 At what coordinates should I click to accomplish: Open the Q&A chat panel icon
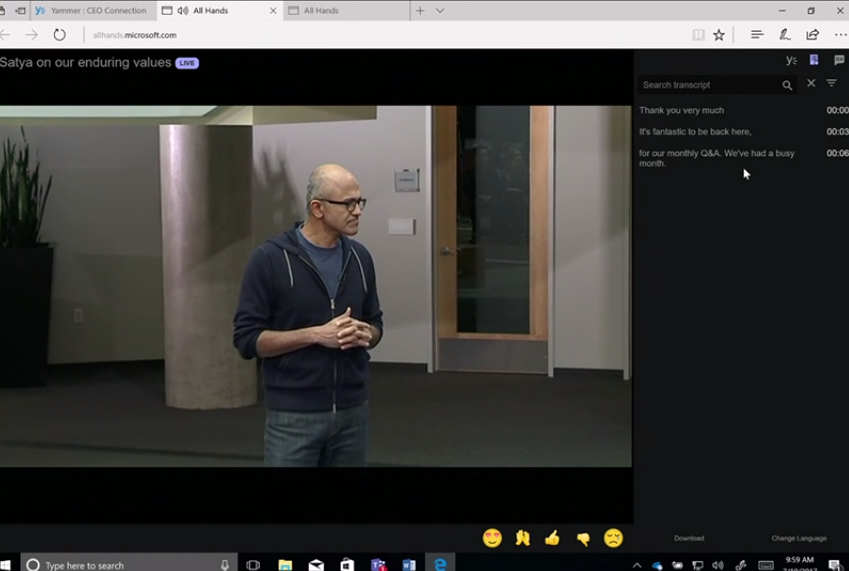click(x=839, y=61)
